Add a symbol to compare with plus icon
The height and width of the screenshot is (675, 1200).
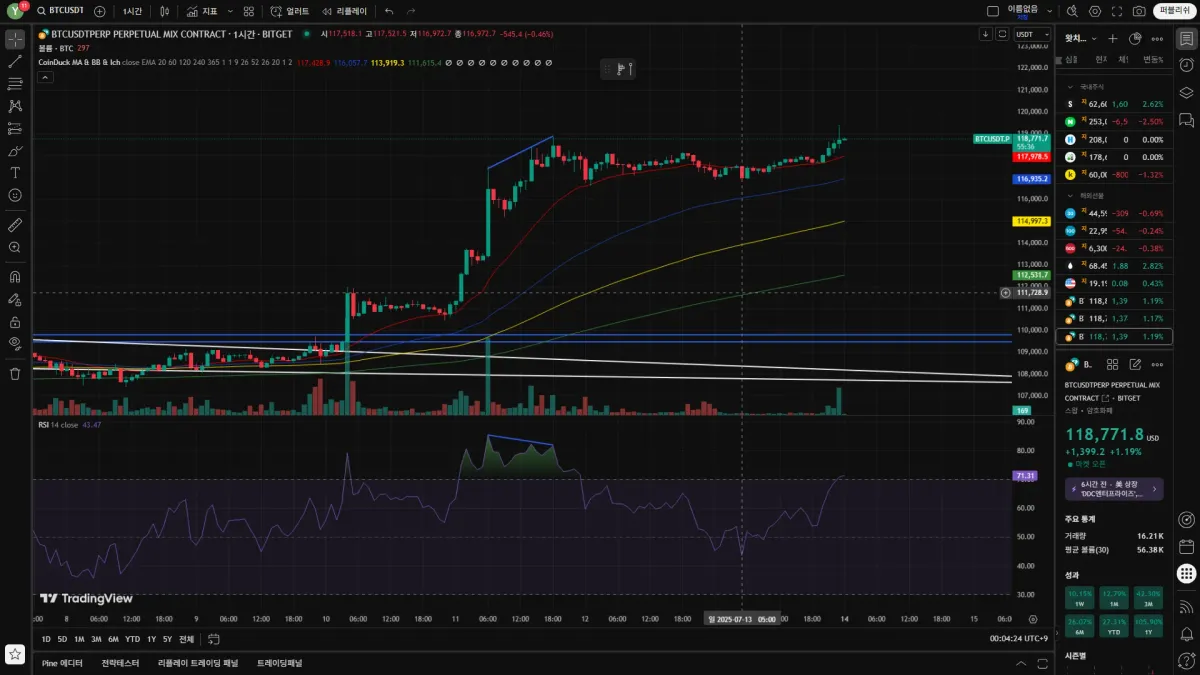point(99,11)
